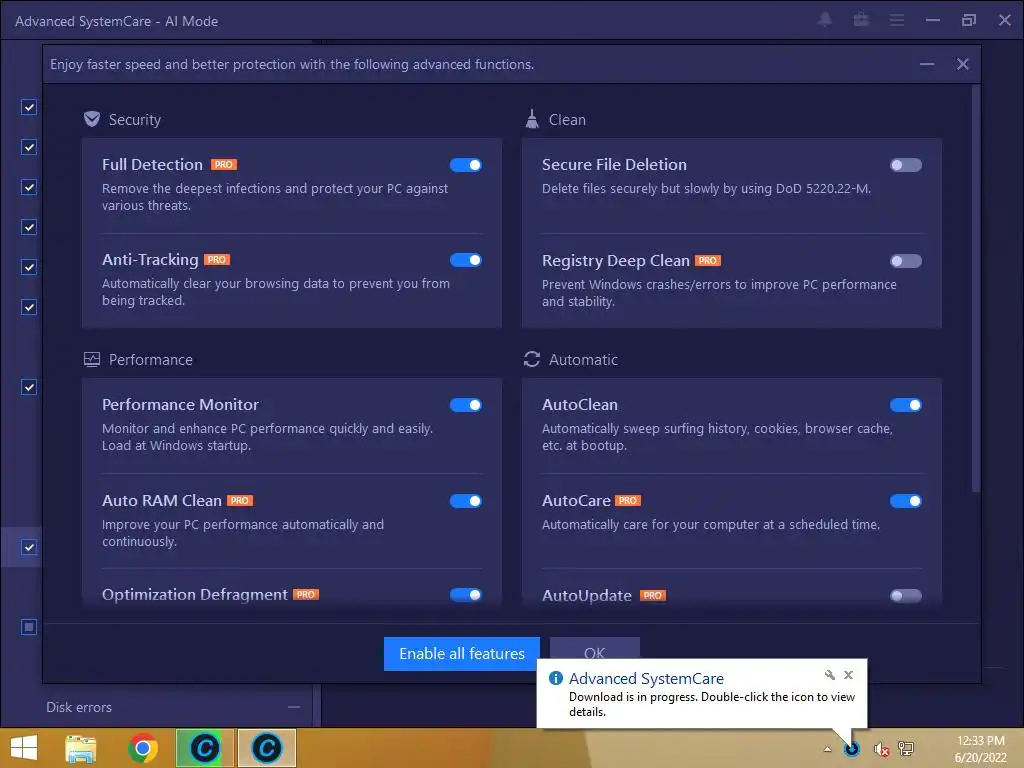Click the network tray icon

pyautogui.click(x=906, y=748)
